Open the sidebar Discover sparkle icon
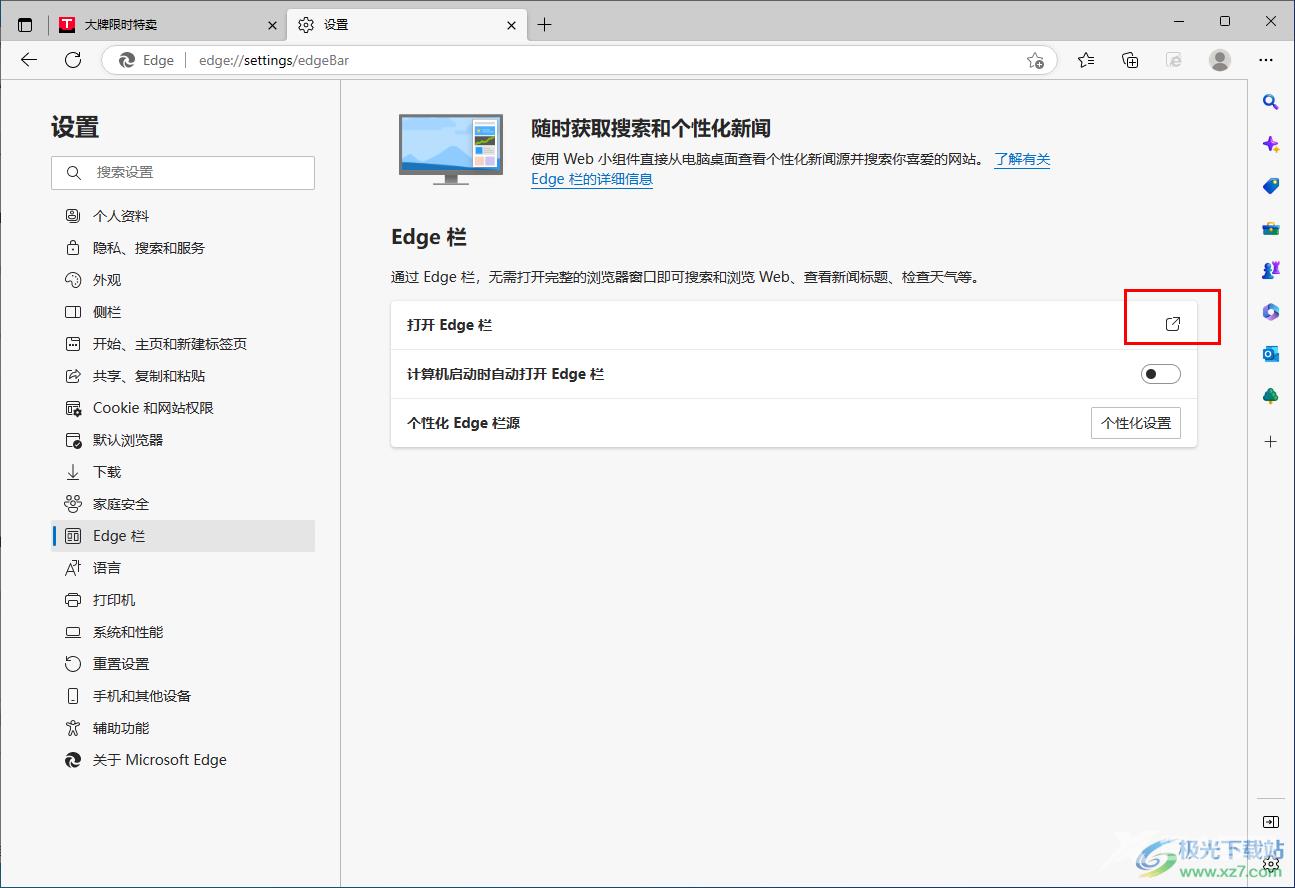 point(1271,144)
